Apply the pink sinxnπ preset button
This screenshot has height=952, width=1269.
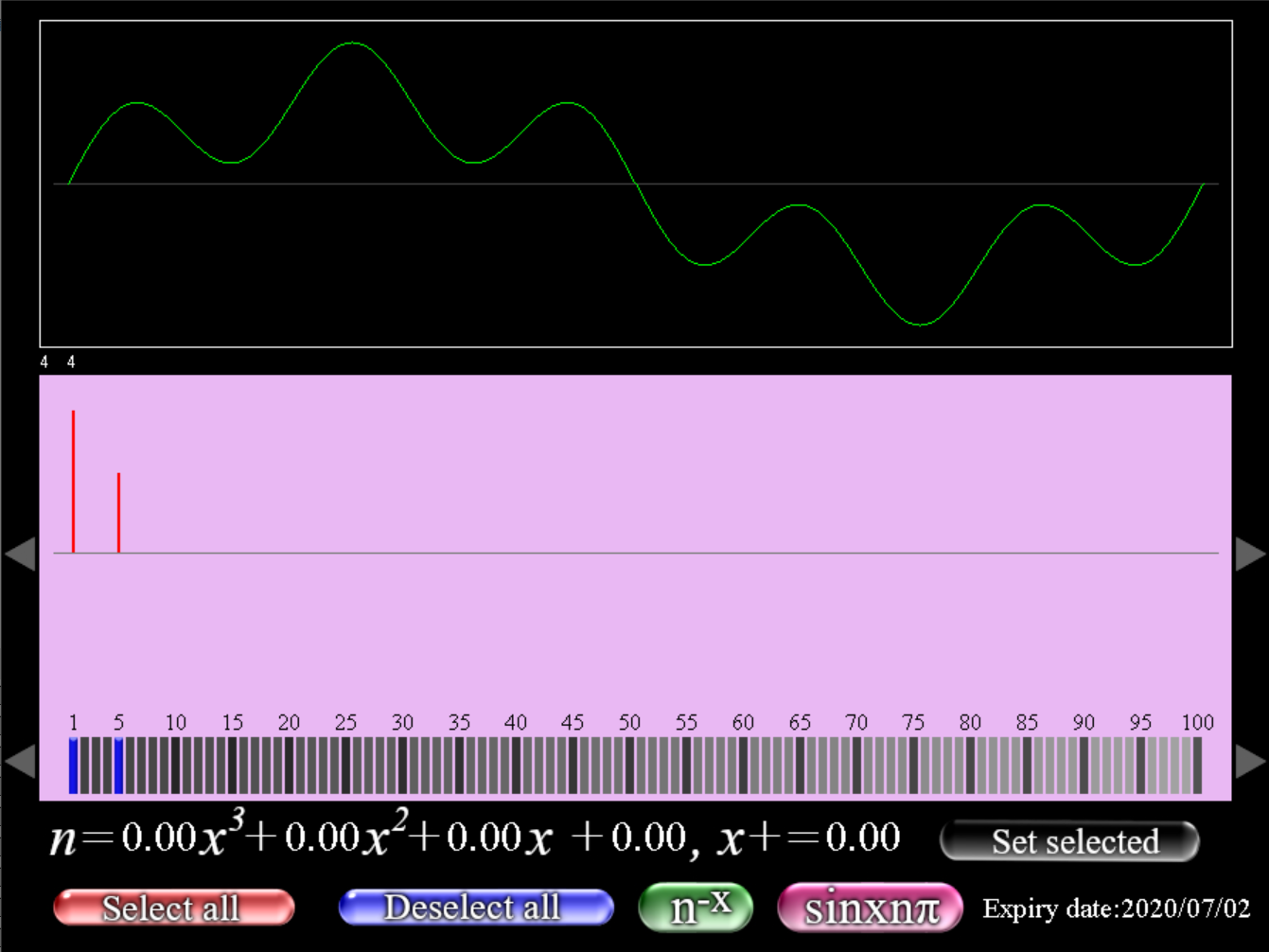[x=870, y=908]
